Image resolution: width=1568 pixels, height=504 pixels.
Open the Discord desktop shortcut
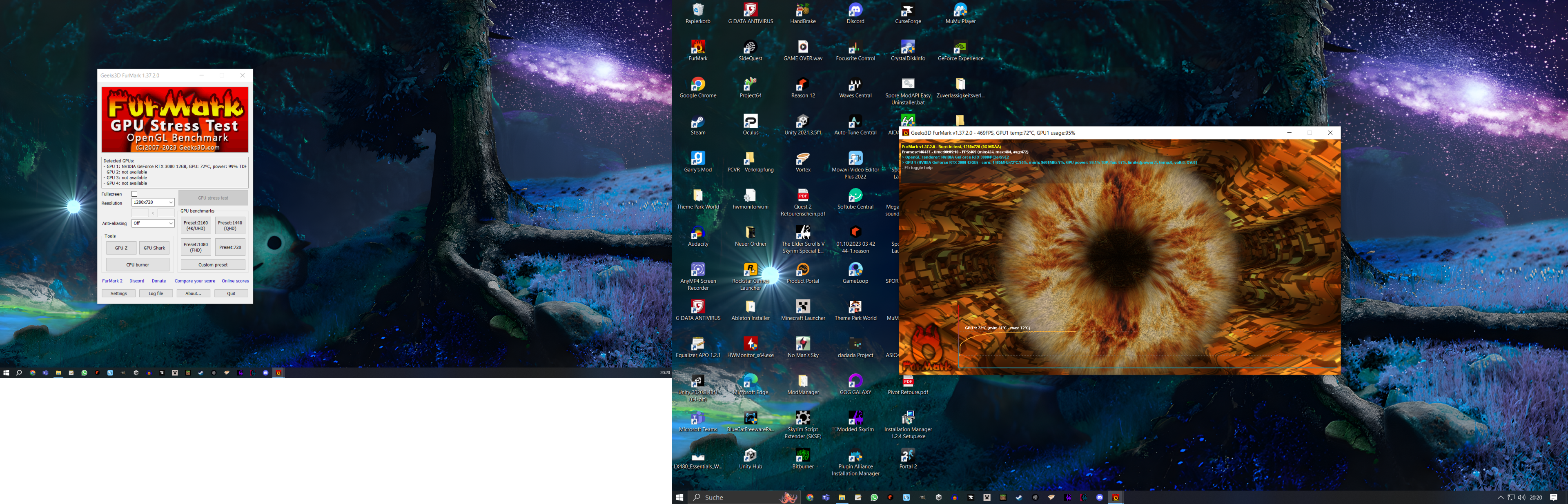855,11
